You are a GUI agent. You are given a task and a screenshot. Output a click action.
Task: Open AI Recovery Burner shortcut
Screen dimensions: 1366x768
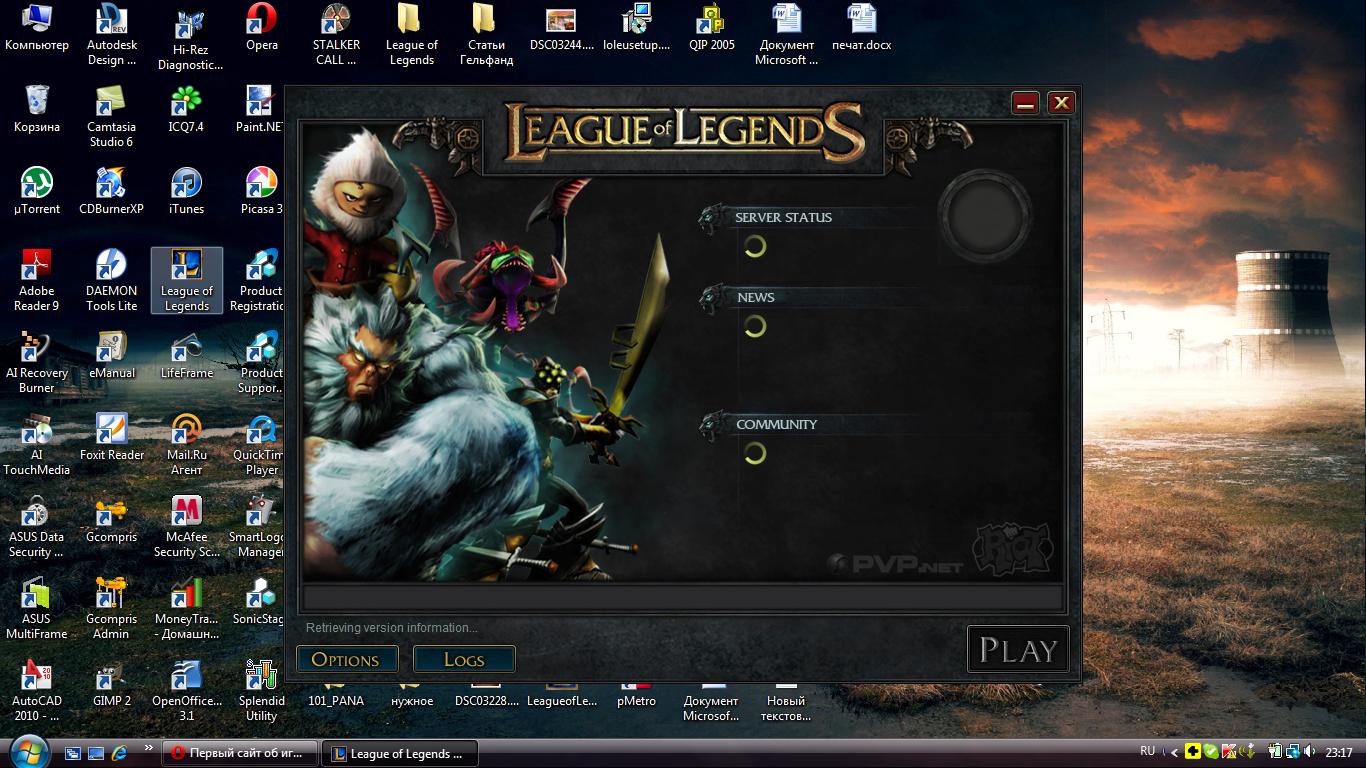tap(37, 363)
